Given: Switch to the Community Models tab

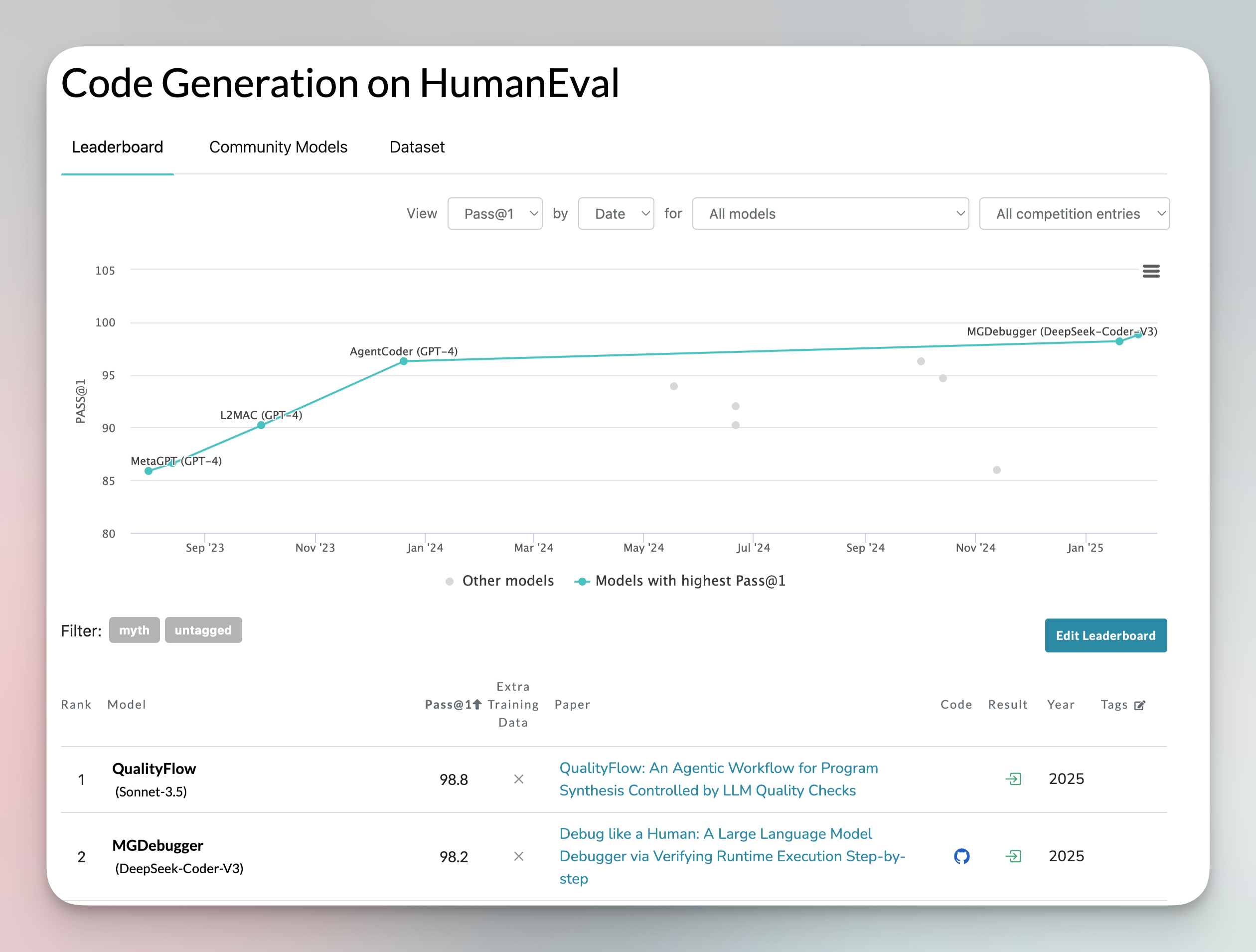Looking at the screenshot, I should (x=278, y=147).
